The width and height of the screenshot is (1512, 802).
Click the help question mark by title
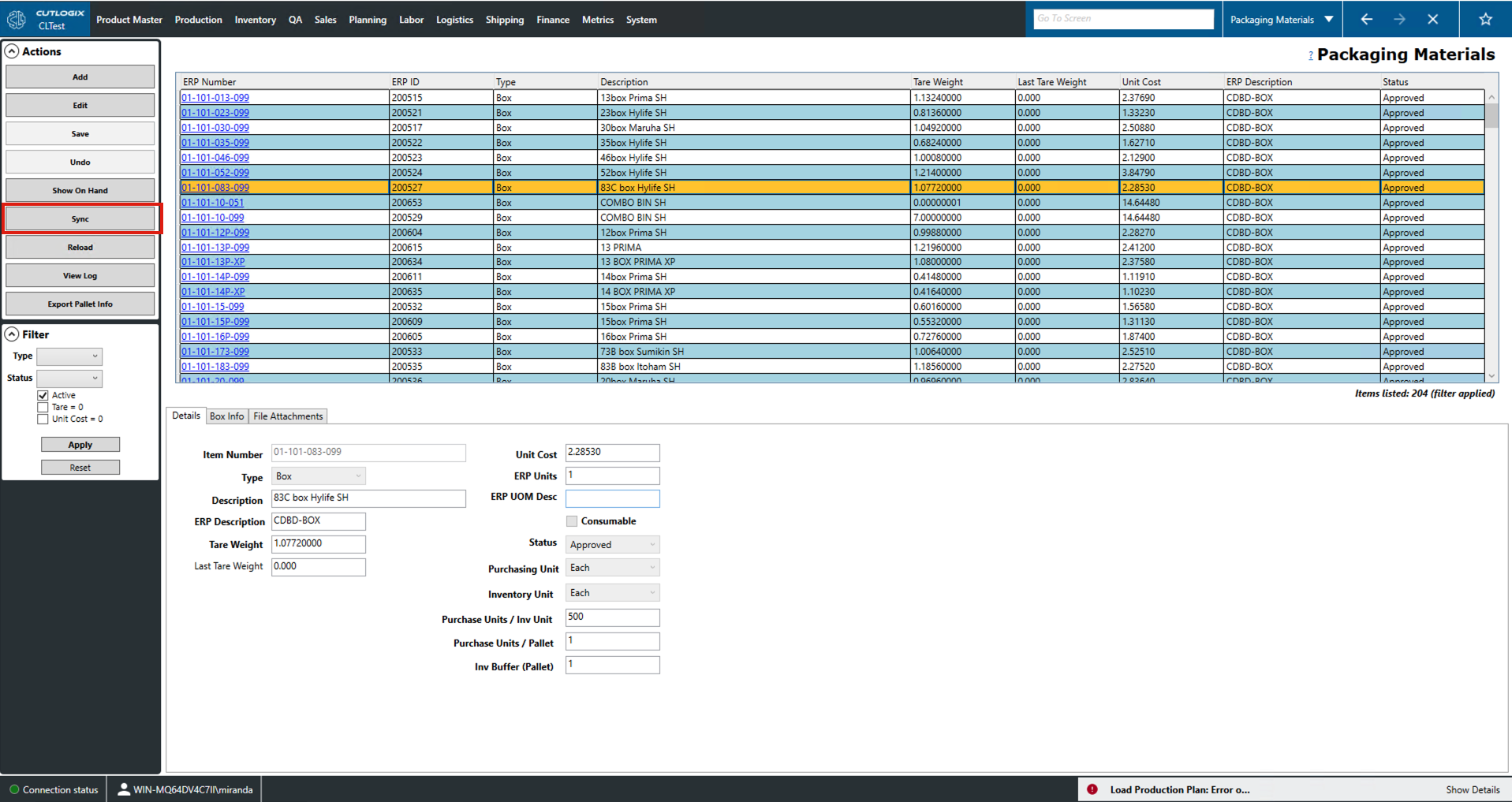coord(1310,56)
